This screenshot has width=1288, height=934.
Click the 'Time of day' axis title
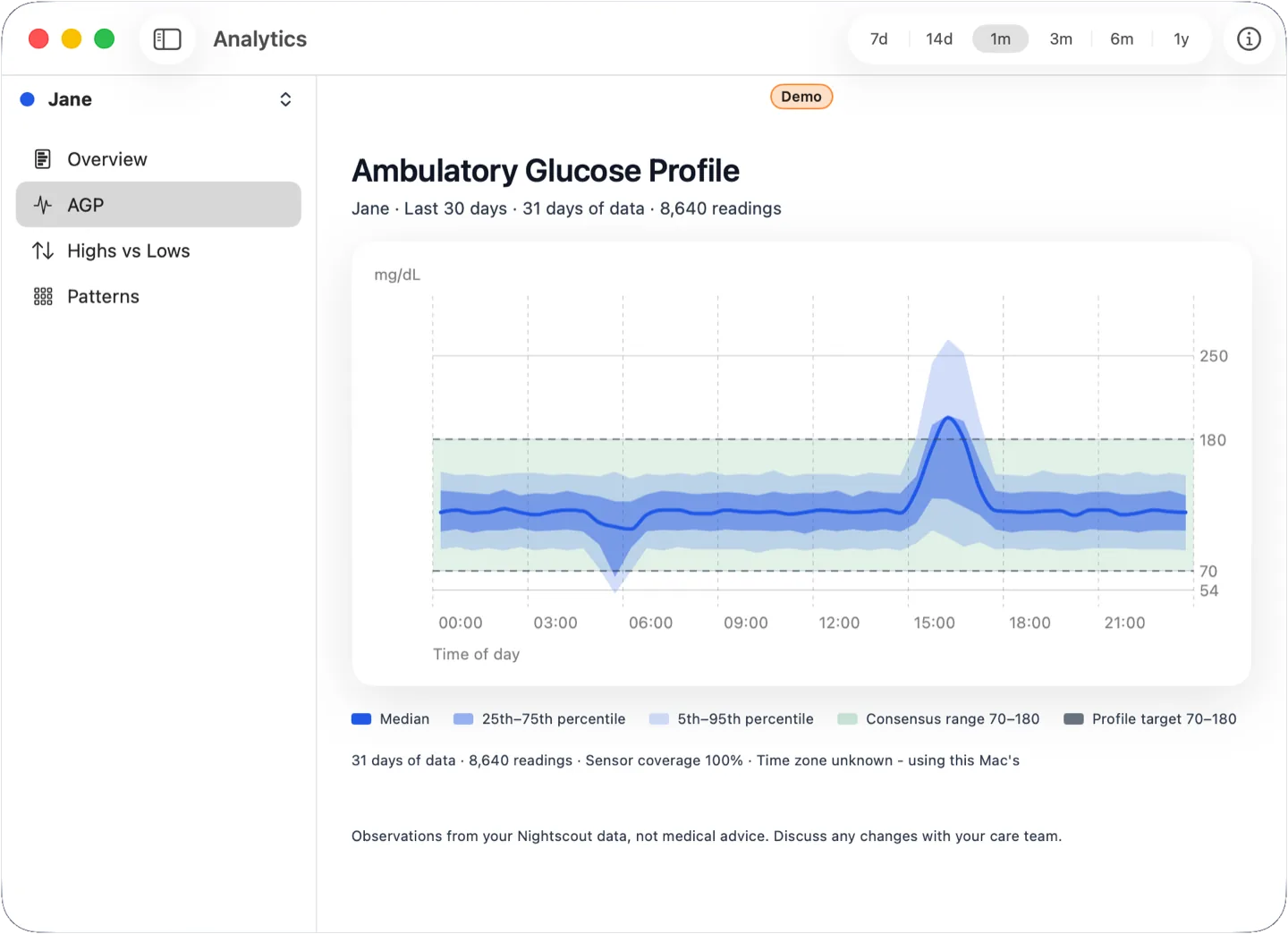pyautogui.click(x=477, y=654)
